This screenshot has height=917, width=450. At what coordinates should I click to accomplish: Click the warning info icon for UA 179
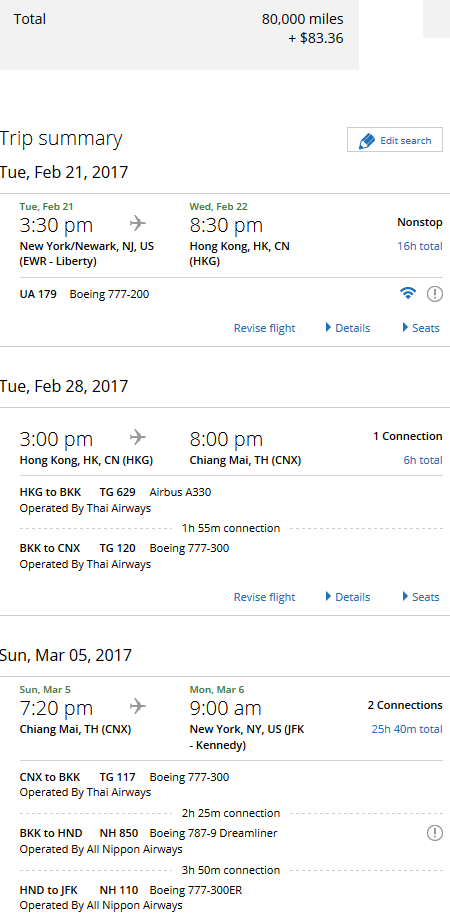tap(434, 294)
